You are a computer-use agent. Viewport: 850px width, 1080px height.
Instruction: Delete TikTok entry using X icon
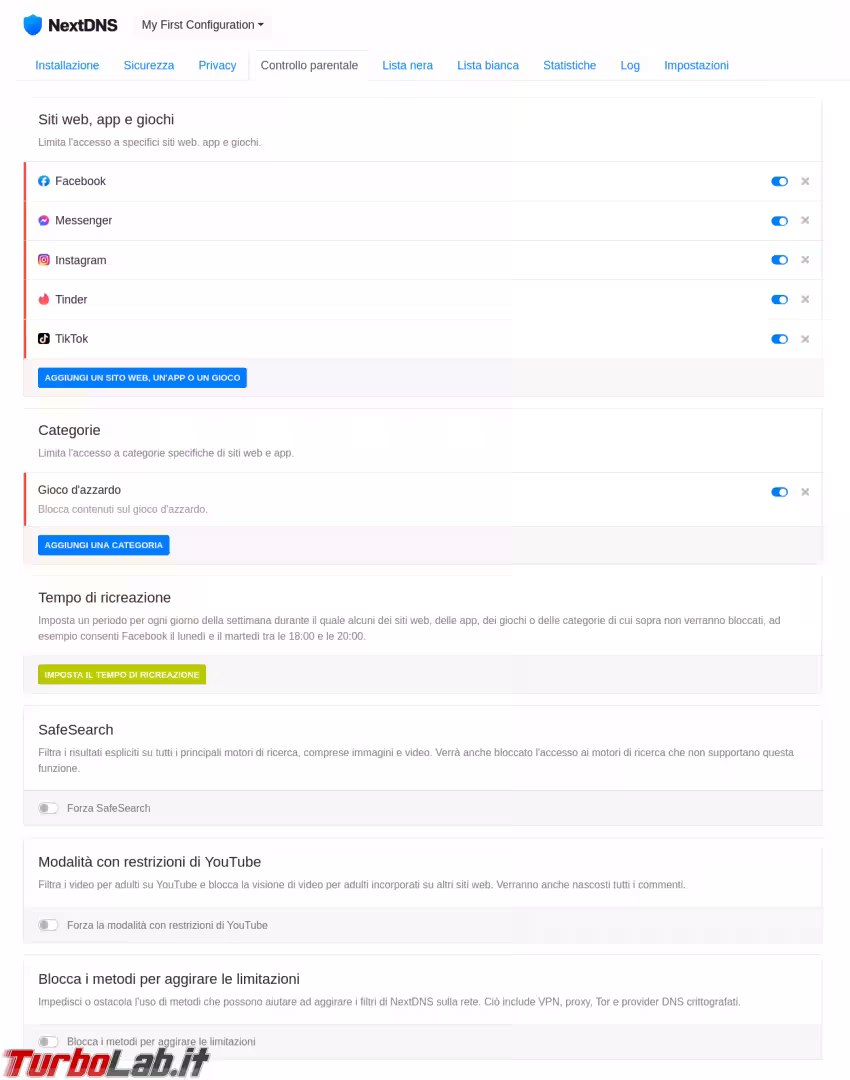click(x=805, y=339)
